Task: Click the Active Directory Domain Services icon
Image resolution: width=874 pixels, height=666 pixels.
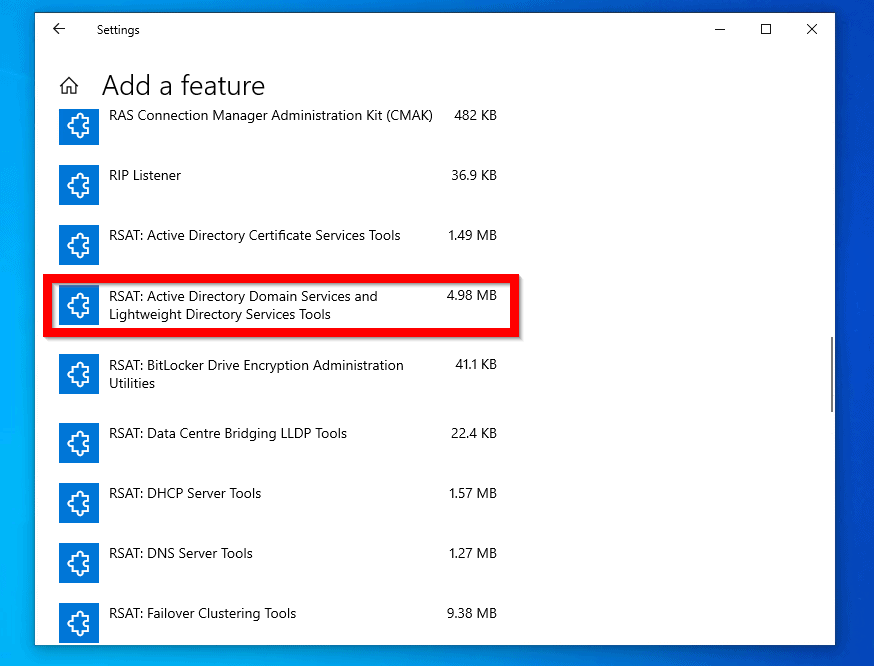Action: 79,305
